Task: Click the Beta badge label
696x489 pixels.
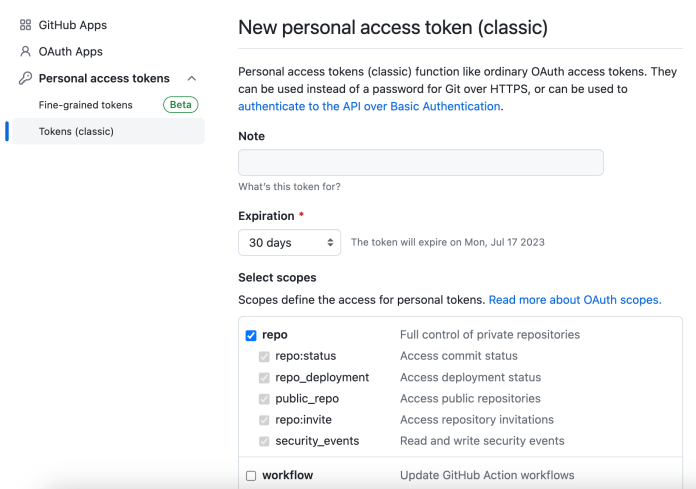Action: (x=181, y=105)
